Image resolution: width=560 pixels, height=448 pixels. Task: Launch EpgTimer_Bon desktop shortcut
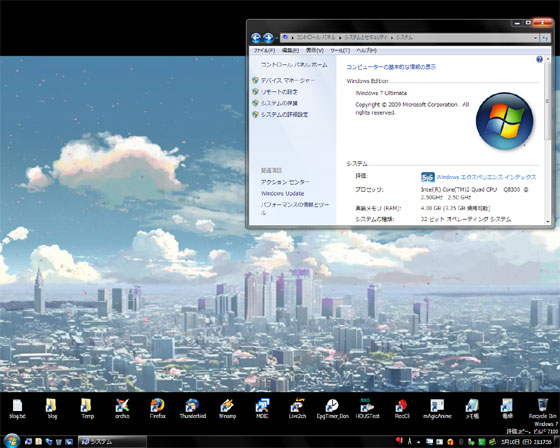332,409
